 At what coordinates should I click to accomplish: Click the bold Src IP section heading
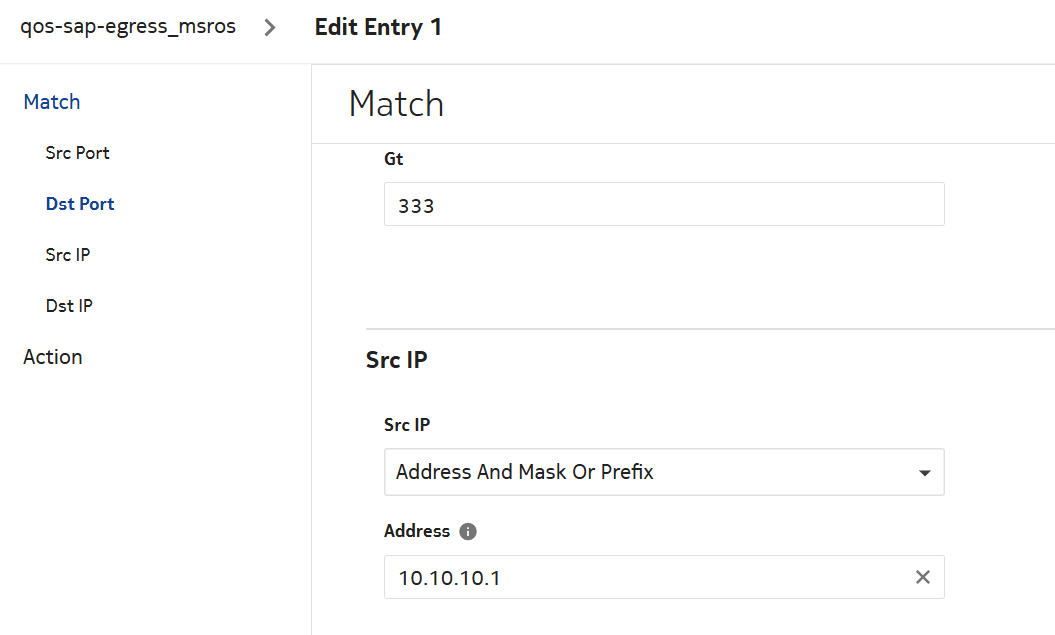[397, 360]
